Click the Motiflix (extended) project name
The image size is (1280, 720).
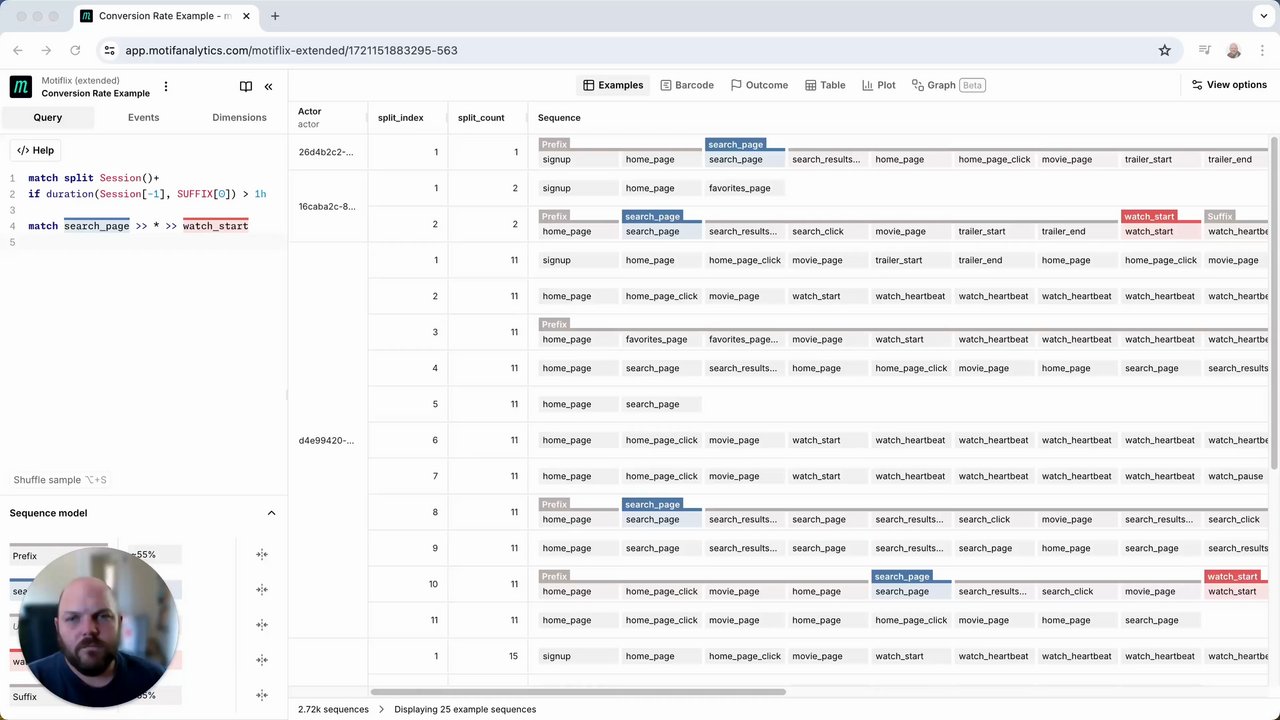coord(80,80)
